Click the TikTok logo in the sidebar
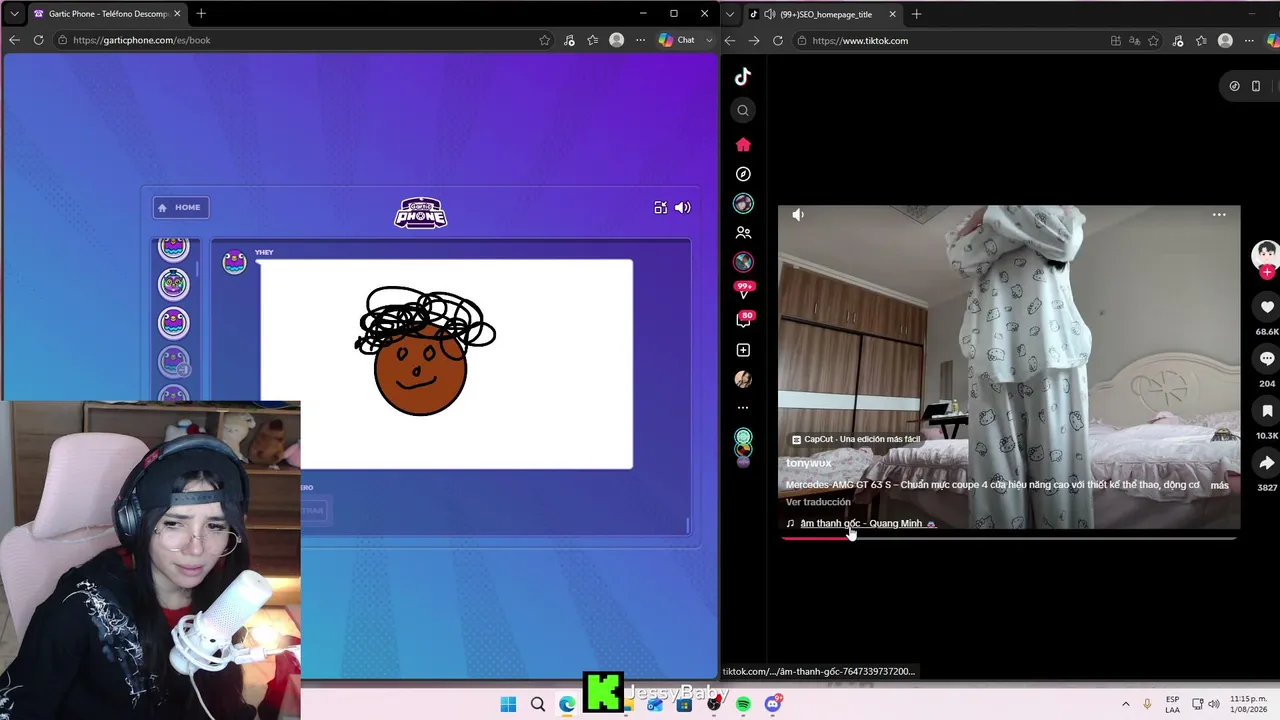1280x720 pixels. coord(743,77)
